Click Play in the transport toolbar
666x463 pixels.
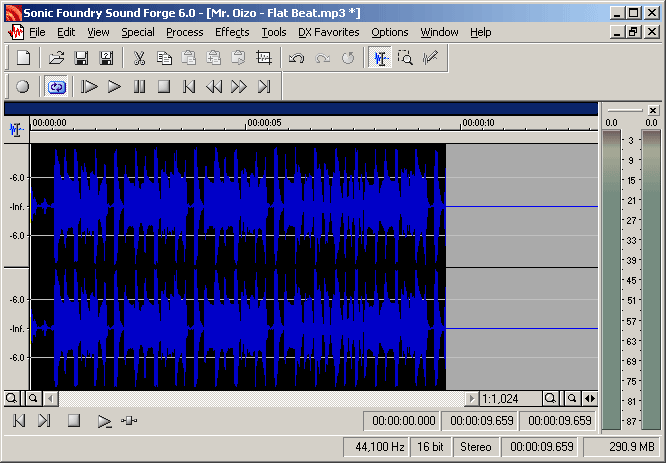coord(114,87)
